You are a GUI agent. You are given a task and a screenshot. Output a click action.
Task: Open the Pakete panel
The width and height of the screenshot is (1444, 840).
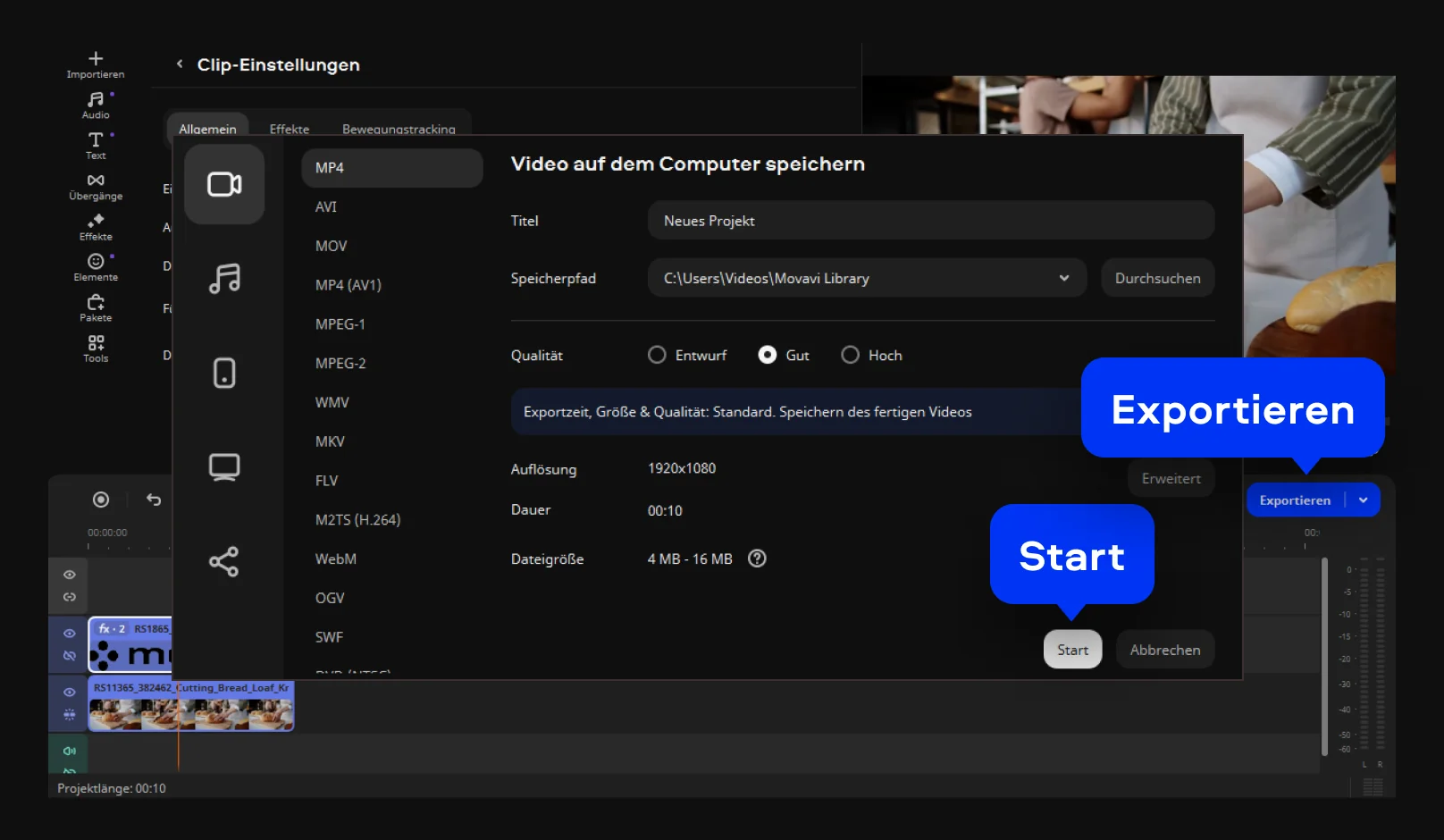(96, 308)
